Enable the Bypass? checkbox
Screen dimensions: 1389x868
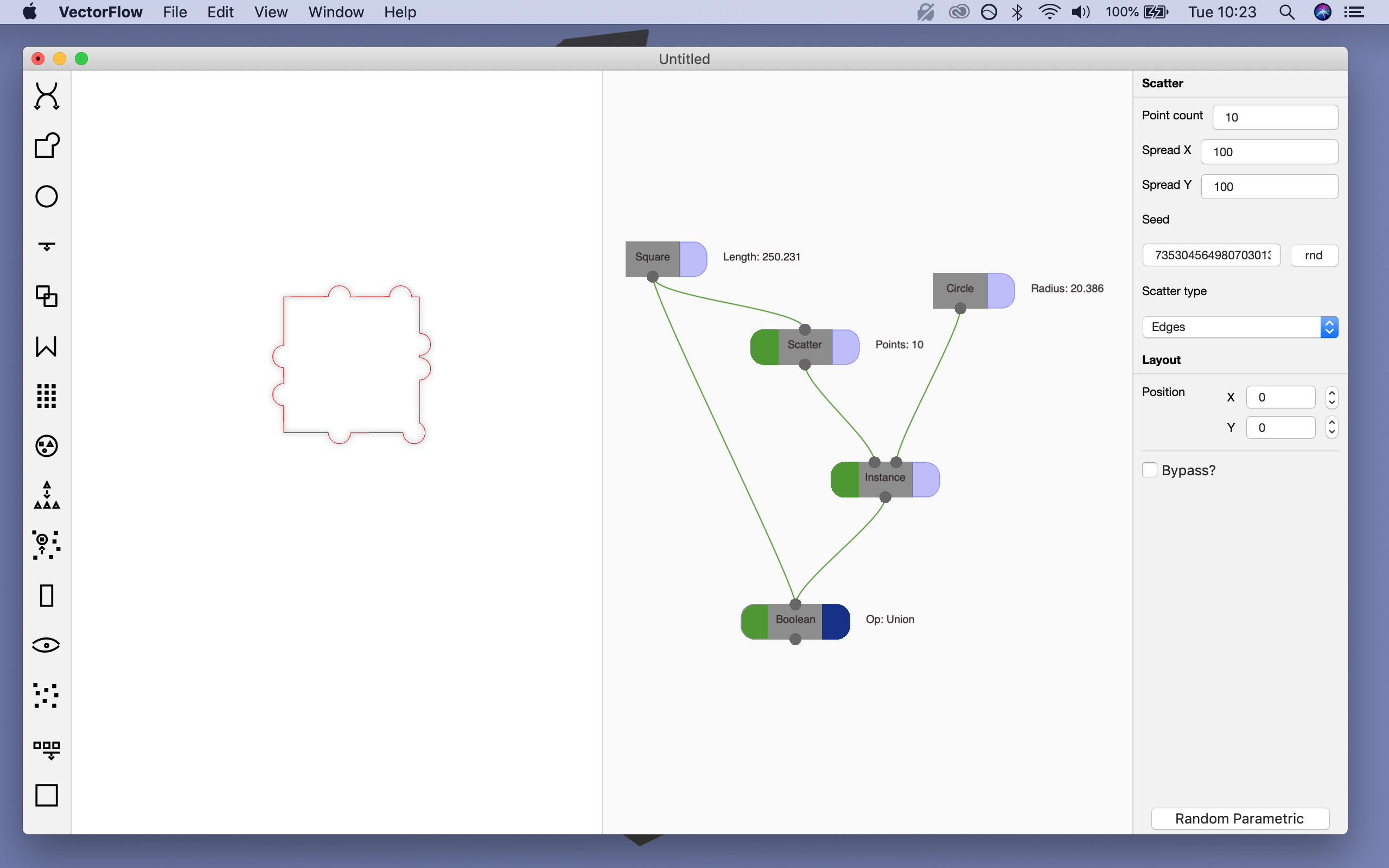click(x=1149, y=470)
